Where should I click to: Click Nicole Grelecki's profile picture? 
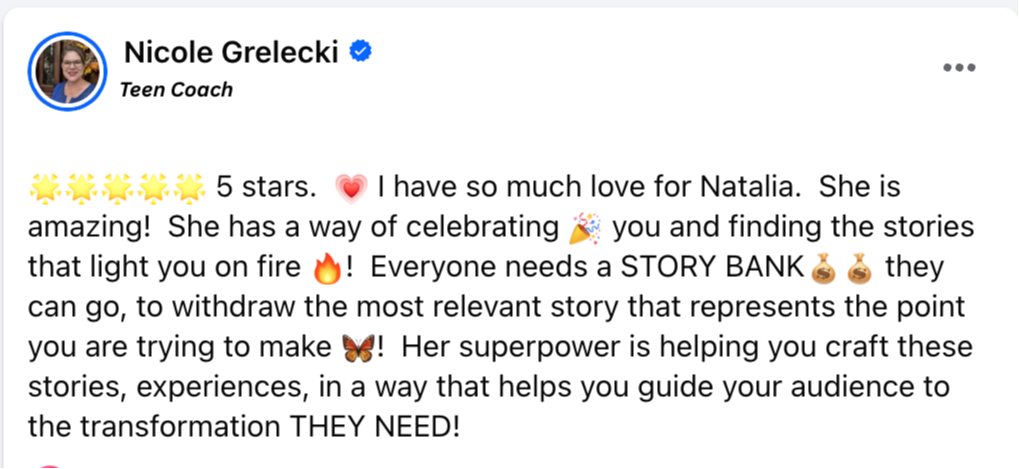68,70
